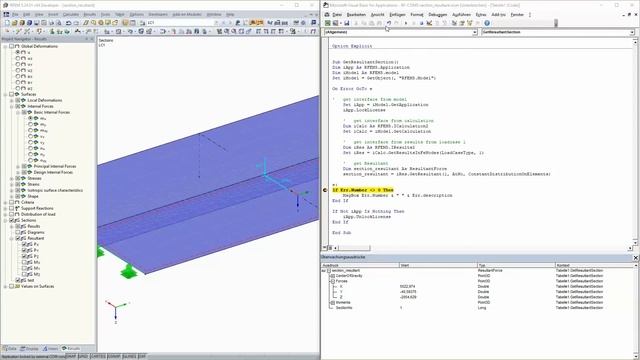Click section_resultant row in watch window

pos(478,271)
